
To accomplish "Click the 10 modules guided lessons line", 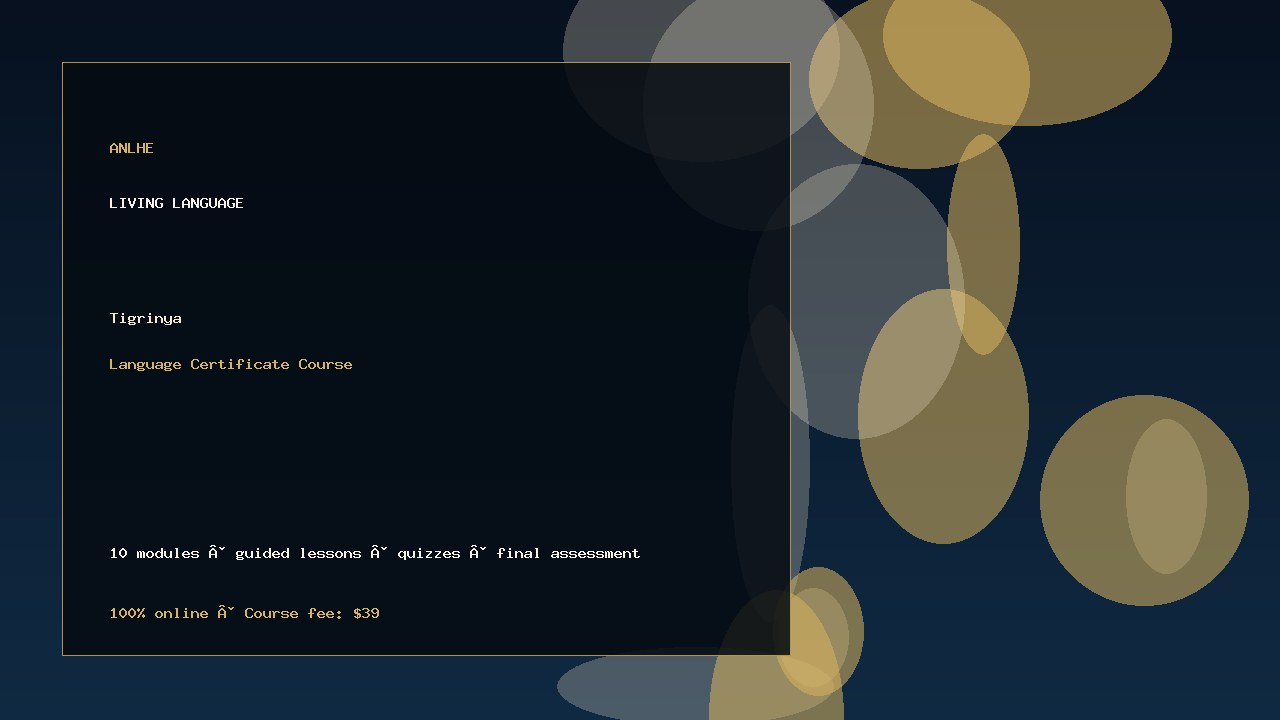I will point(375,553).
